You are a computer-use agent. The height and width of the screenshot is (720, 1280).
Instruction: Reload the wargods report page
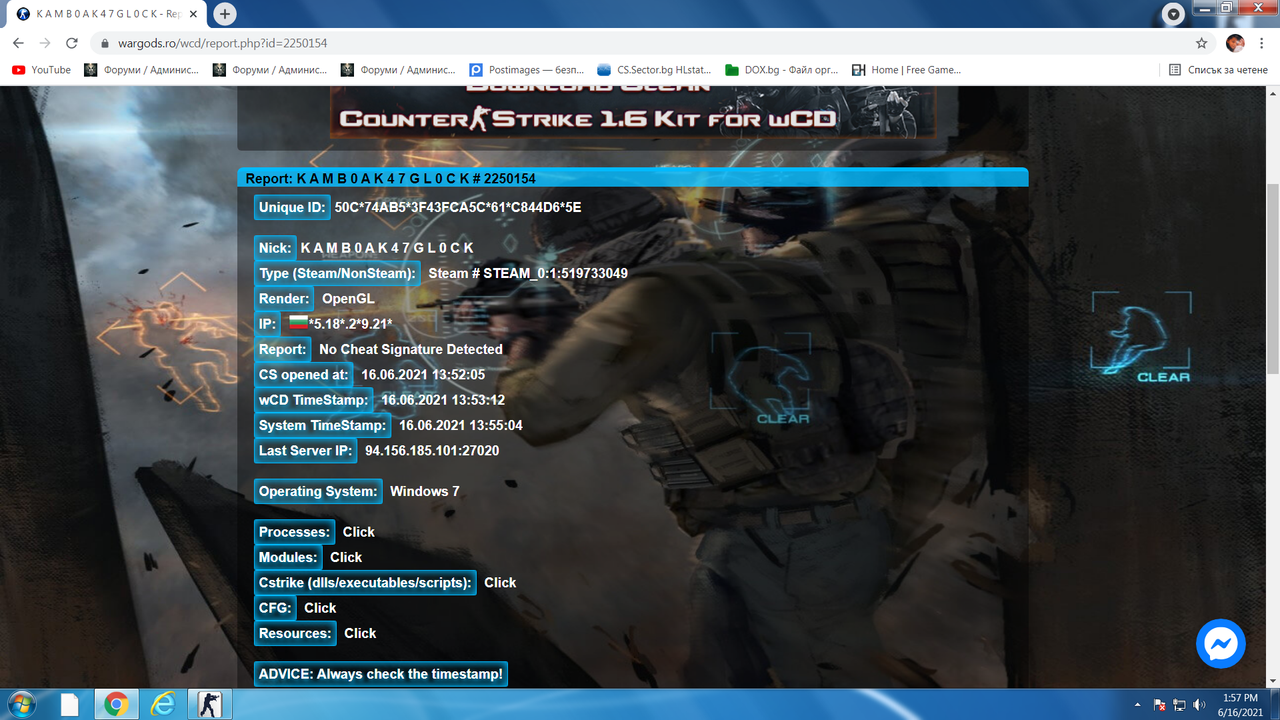72,43
